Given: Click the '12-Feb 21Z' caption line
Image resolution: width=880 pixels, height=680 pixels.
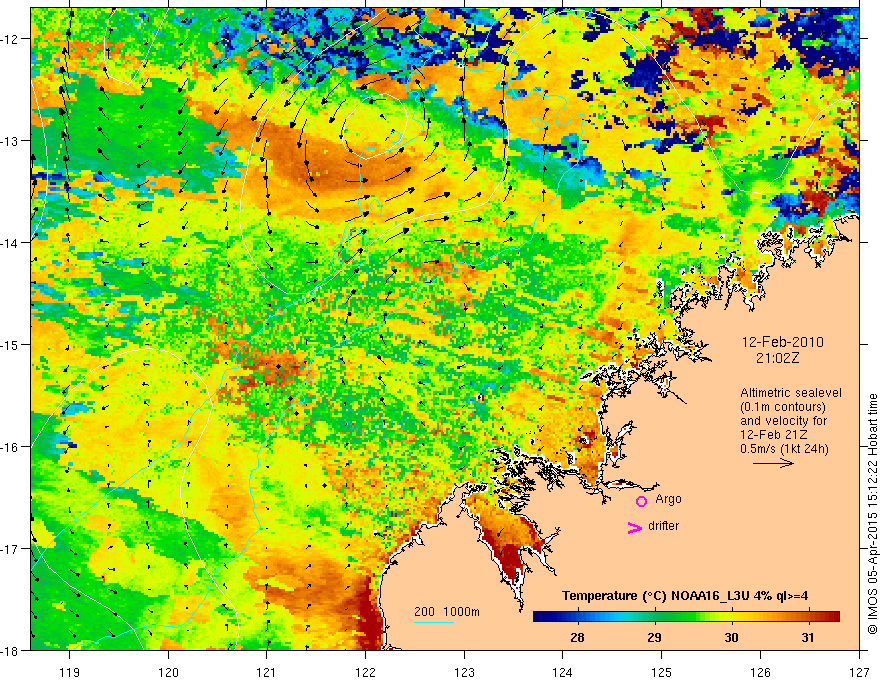Looking at the screenshot, I should (771, 435).
